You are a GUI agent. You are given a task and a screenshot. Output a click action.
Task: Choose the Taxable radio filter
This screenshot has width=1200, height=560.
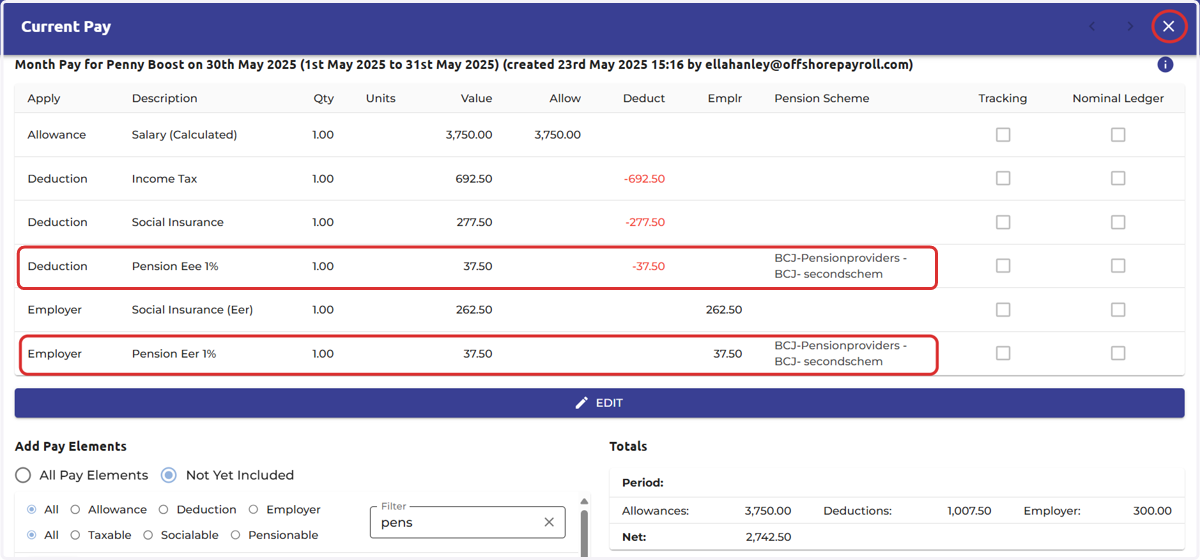[x=76, y=535]
